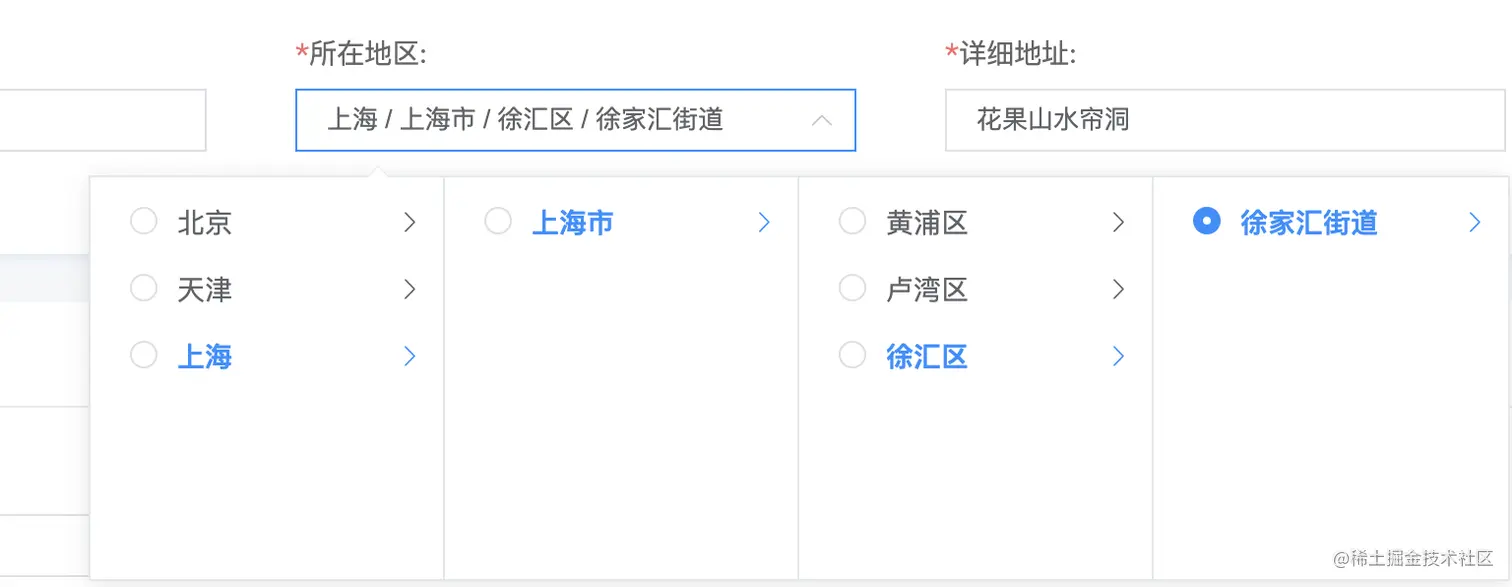Click the chevron next to 徐汇区

point(1118,356)
